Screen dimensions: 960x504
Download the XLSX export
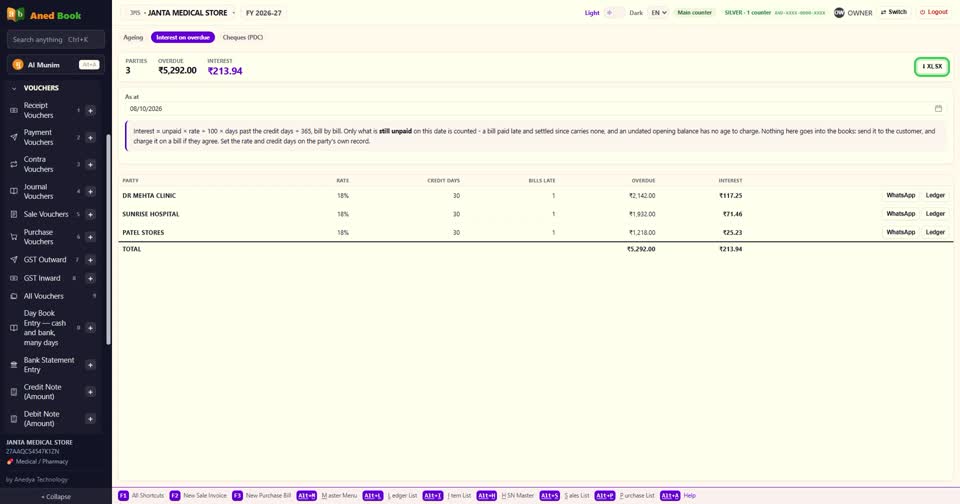(x=931, y=67)
